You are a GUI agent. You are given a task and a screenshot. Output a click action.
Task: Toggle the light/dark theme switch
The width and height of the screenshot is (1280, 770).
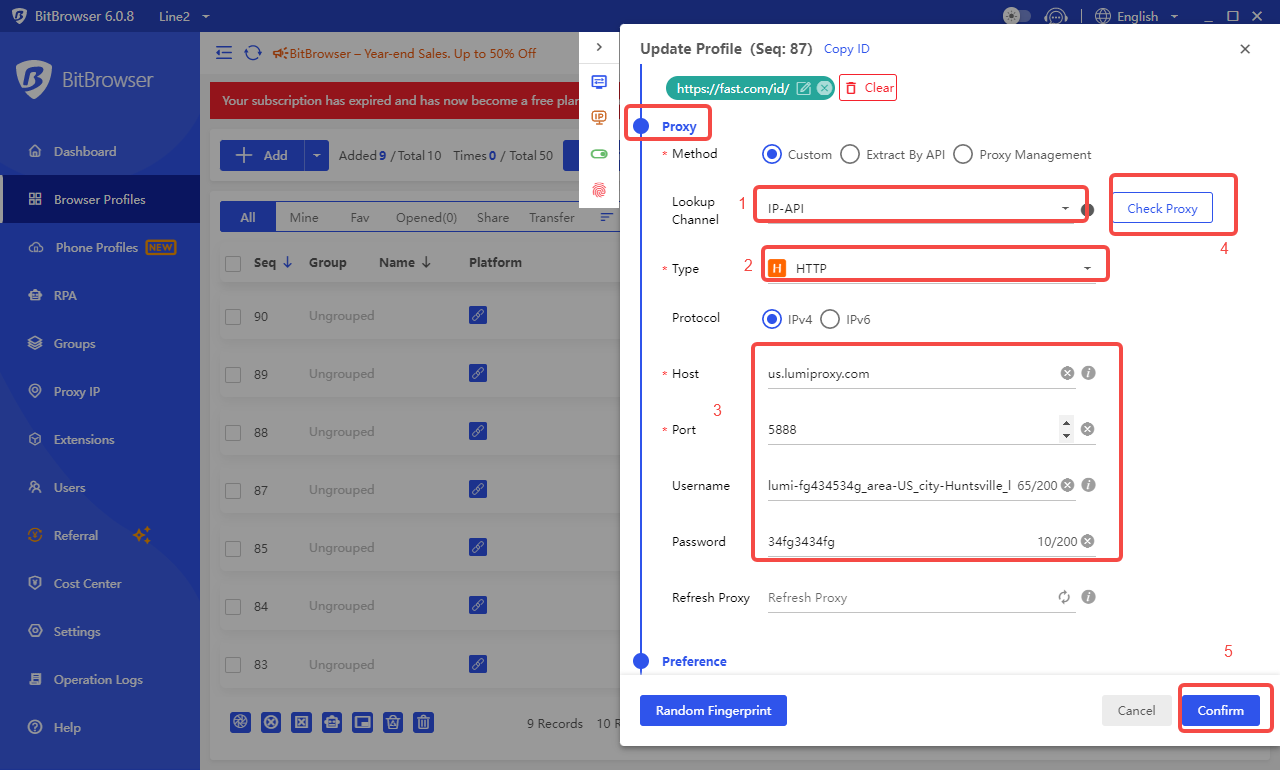(1016, 16)
